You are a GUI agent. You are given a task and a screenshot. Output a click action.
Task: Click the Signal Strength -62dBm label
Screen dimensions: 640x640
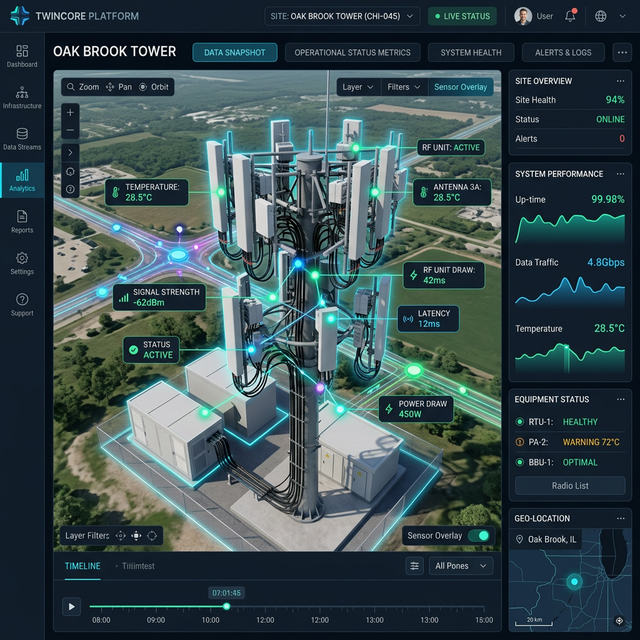tap(160, 297)
